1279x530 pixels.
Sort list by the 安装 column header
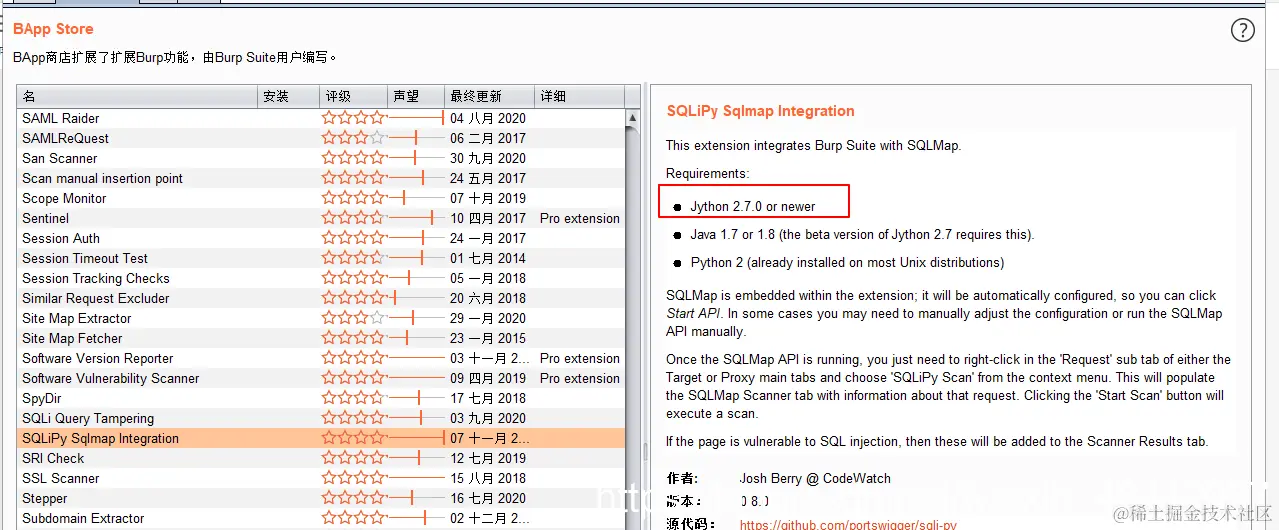tap(289, 96)
